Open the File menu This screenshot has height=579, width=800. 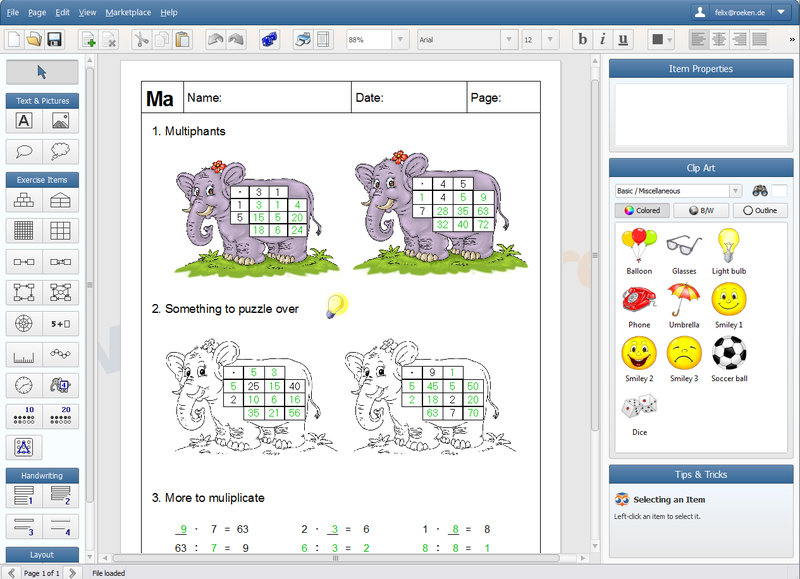coord(13,12)
